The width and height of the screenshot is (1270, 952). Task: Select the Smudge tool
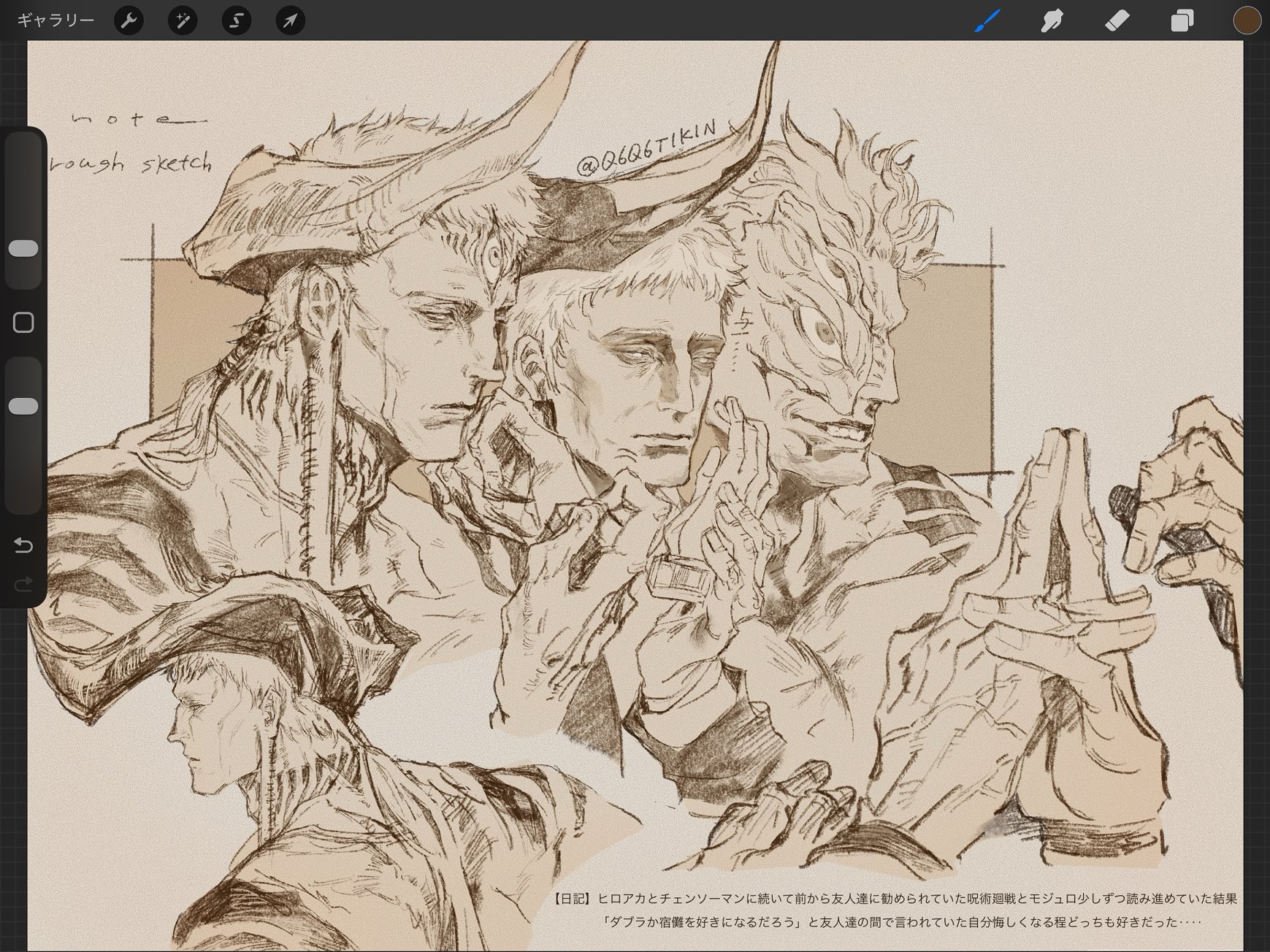click(1052, 20)
